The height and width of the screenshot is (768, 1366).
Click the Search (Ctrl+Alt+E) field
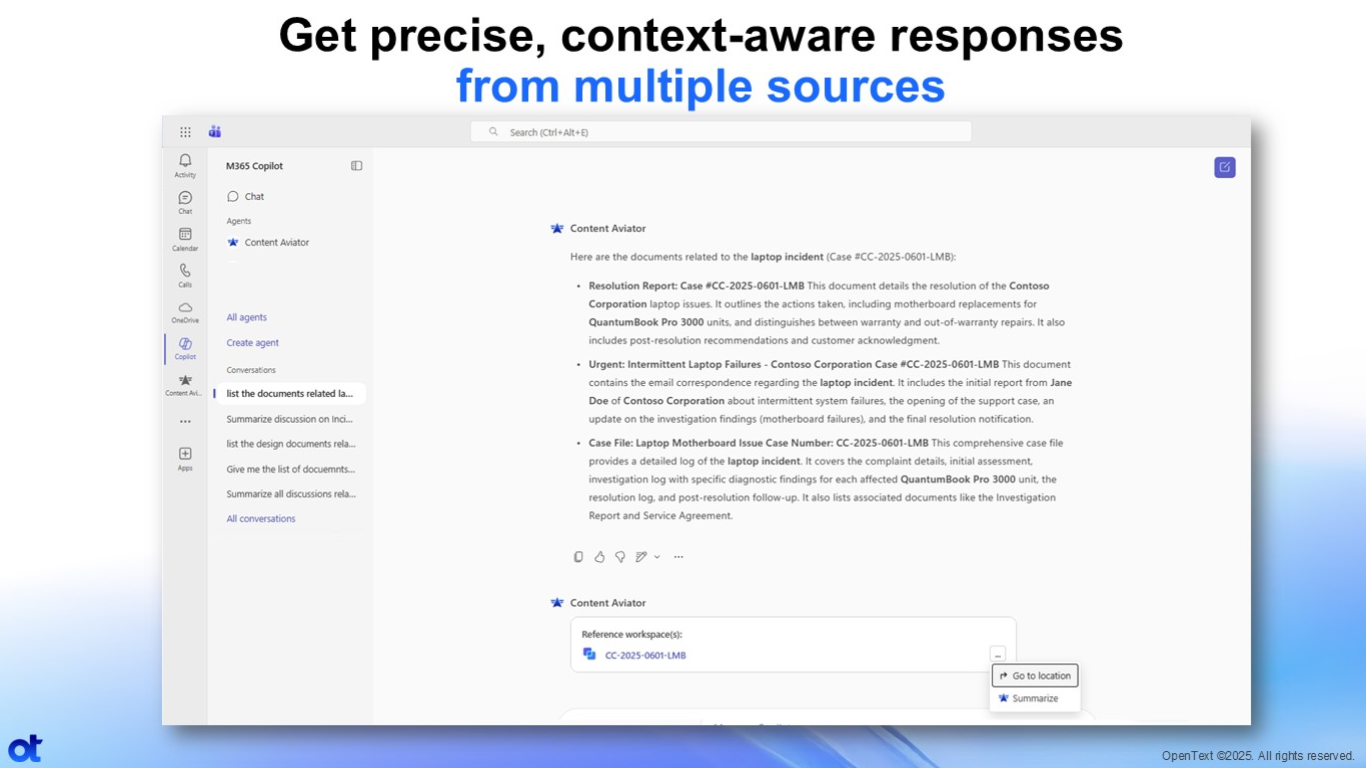point(721,132)
